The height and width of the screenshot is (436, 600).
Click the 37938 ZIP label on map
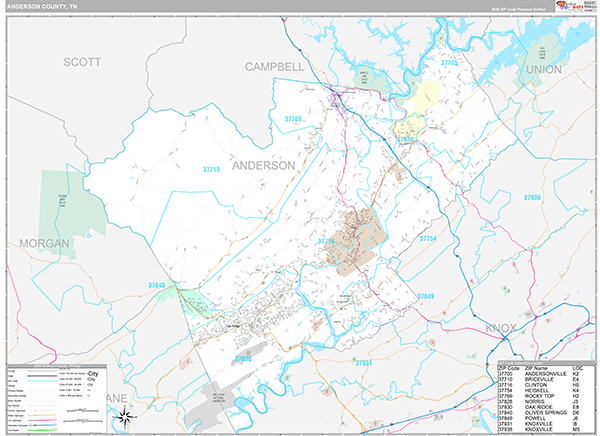point(532,198)
